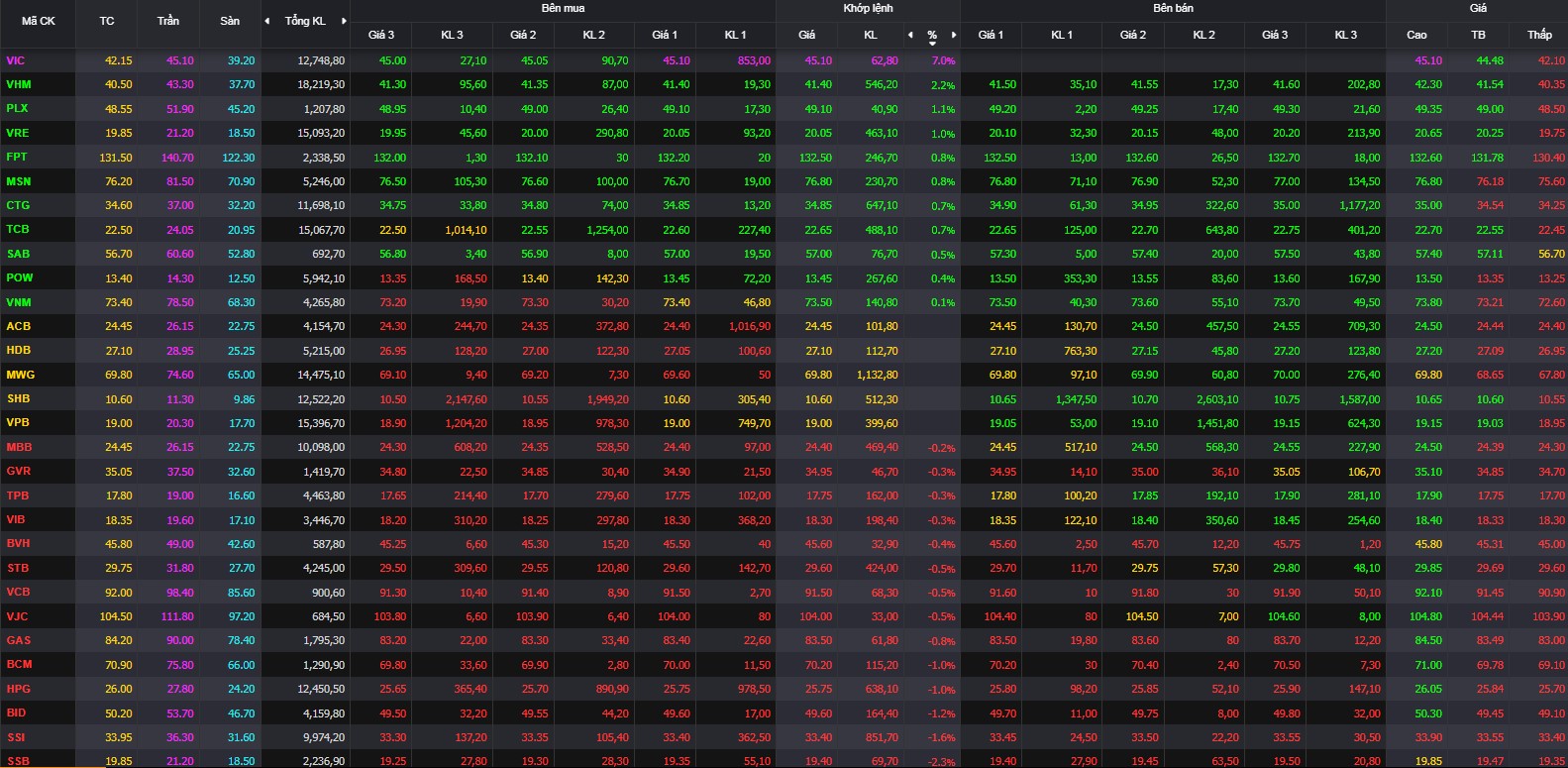This screenshot has height=768, width=1568.
Task: Open the GAS stock symbol
Action: click(x=18, y=640)
